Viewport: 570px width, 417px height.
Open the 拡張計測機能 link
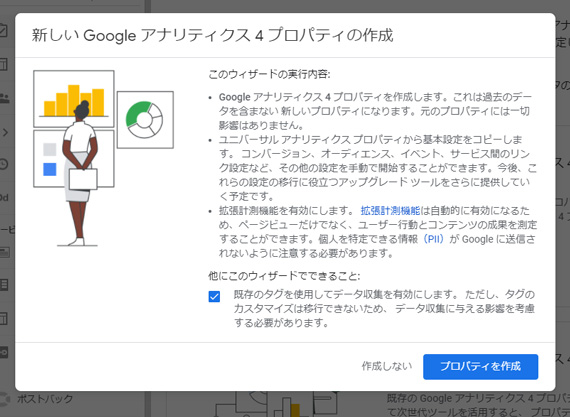(390, 210)
